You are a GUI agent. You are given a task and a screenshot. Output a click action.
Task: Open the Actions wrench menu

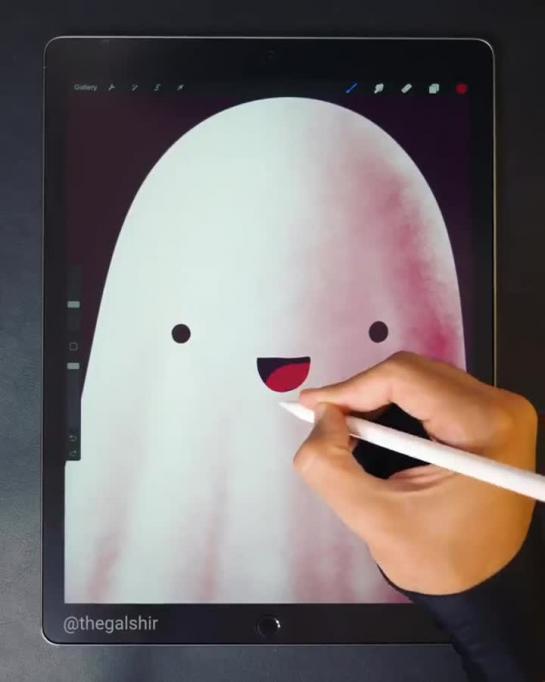pyautogui.click(x=112, y=88)
